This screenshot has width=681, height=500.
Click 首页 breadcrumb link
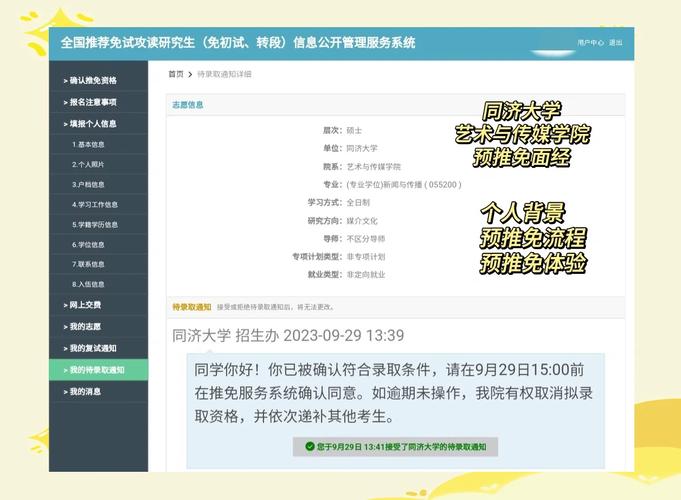[176, 74]
